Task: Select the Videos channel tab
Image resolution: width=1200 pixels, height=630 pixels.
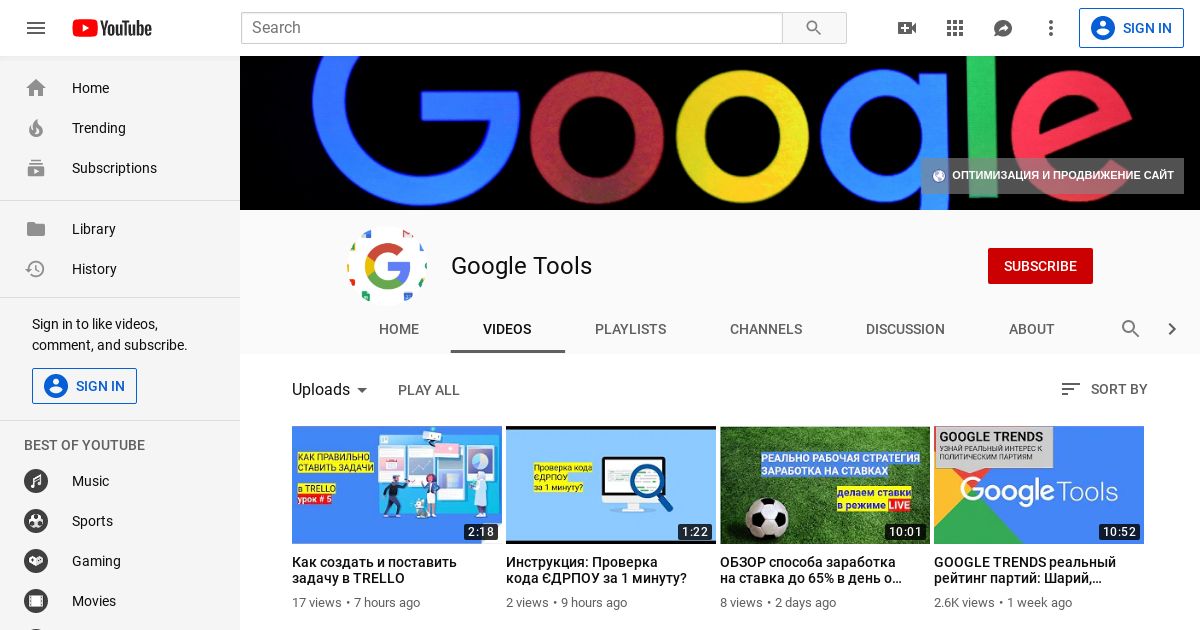Action: click(507, 329)
